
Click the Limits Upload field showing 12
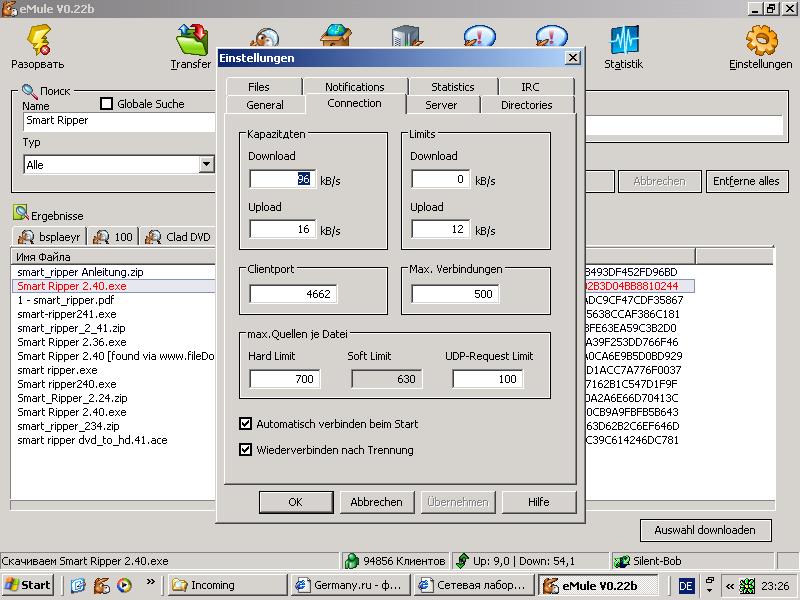click(x=441, y=229)
